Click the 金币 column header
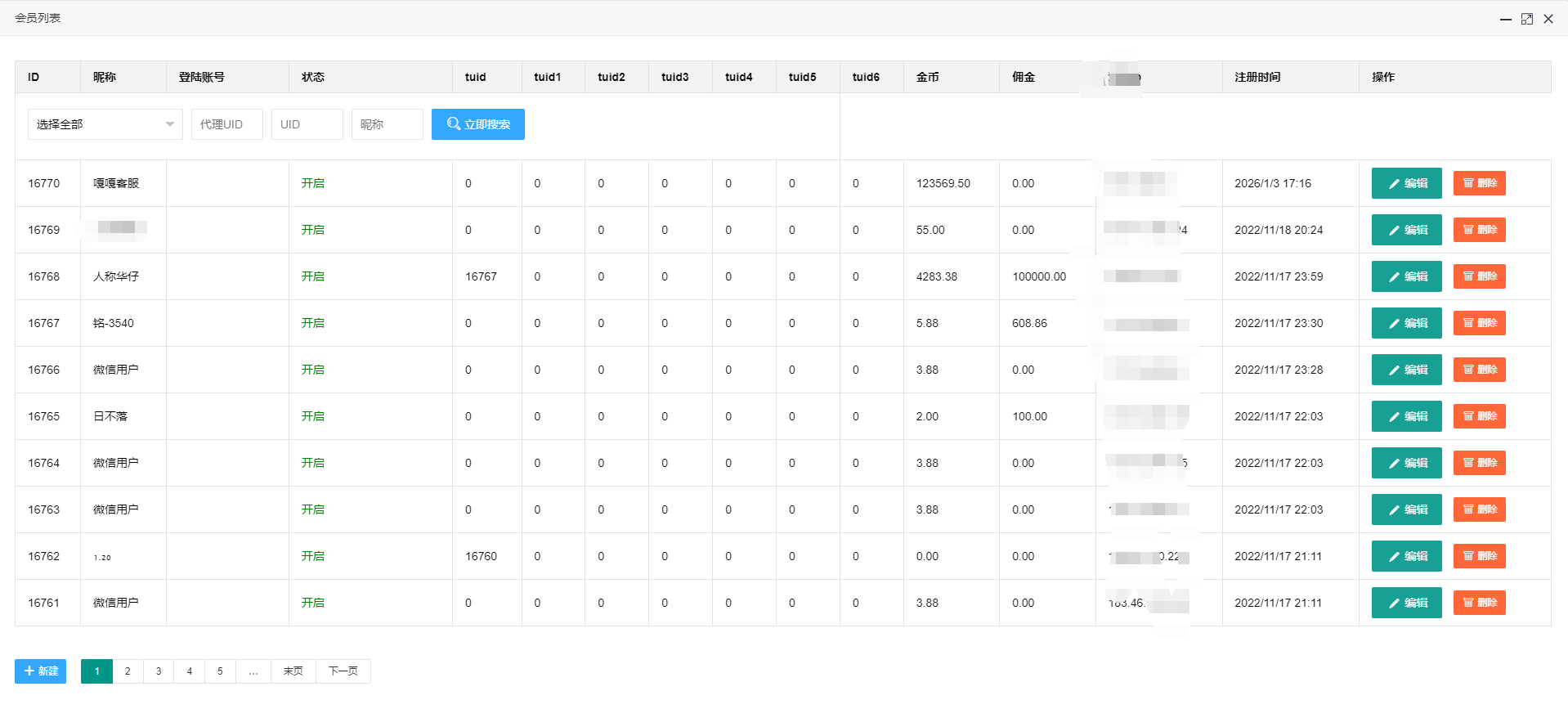This screenshot has height=727, width=1568. click(927, 77)
